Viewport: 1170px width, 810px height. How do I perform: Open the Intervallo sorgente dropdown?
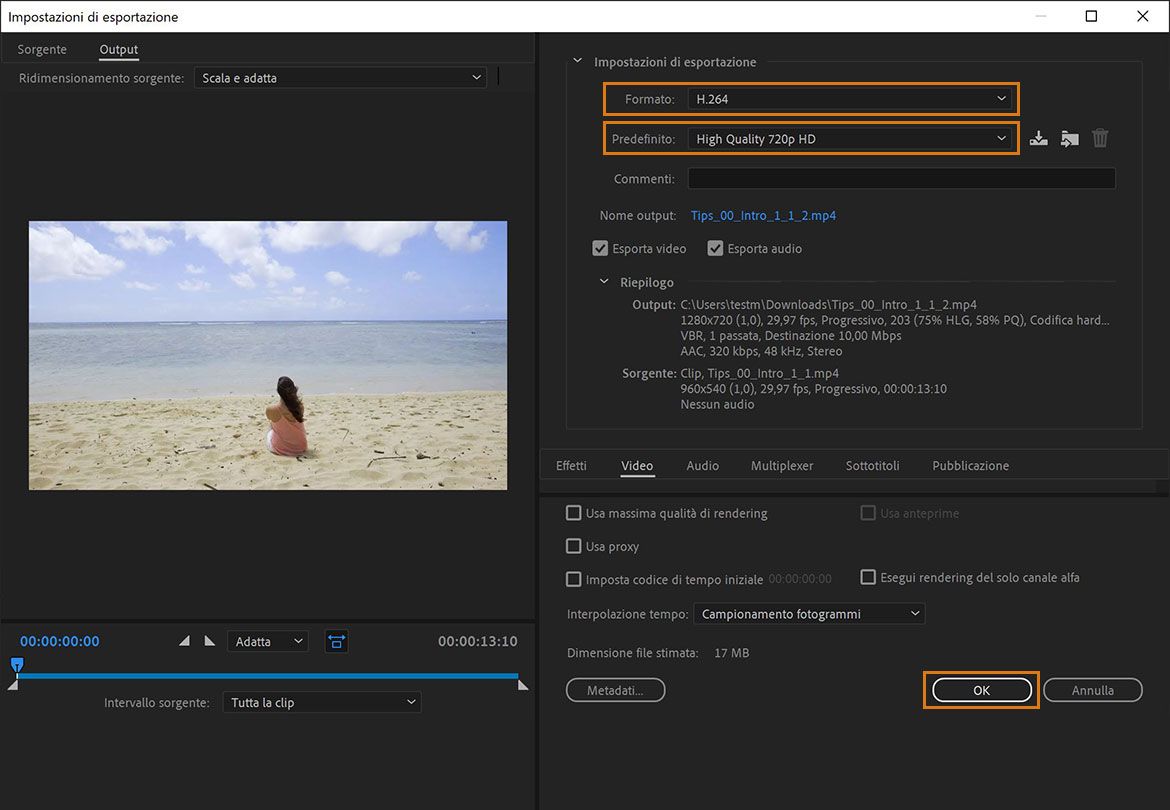coord(321,701)
